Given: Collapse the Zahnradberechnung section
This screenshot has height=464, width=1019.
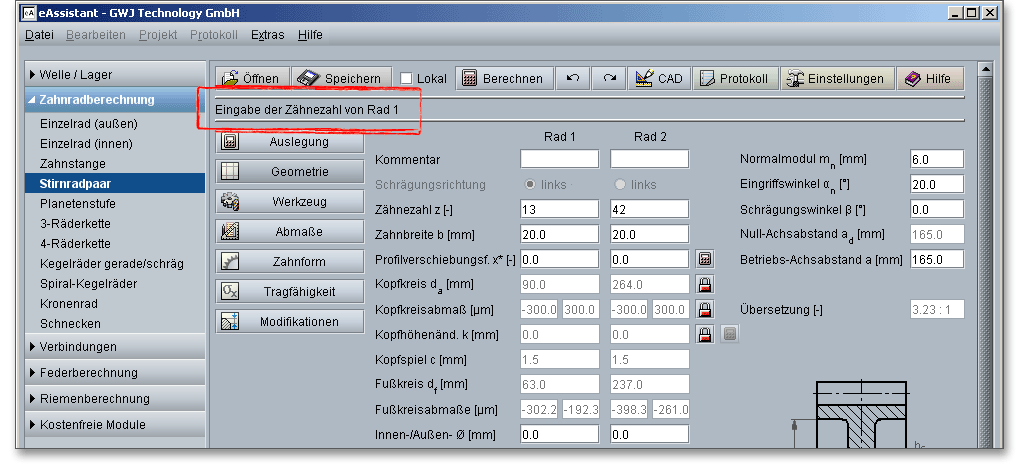Looking at the screenshot, I should pyautogui.click(x=96, y=100).
